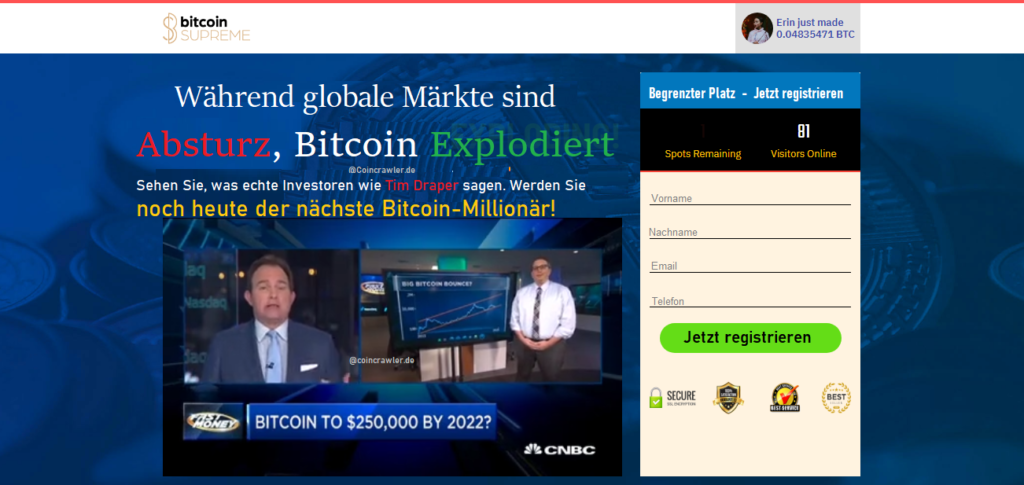This screenshot has height=485, width=1024.
Task: Click the Best Service checkmark badge
Action: 785,398
